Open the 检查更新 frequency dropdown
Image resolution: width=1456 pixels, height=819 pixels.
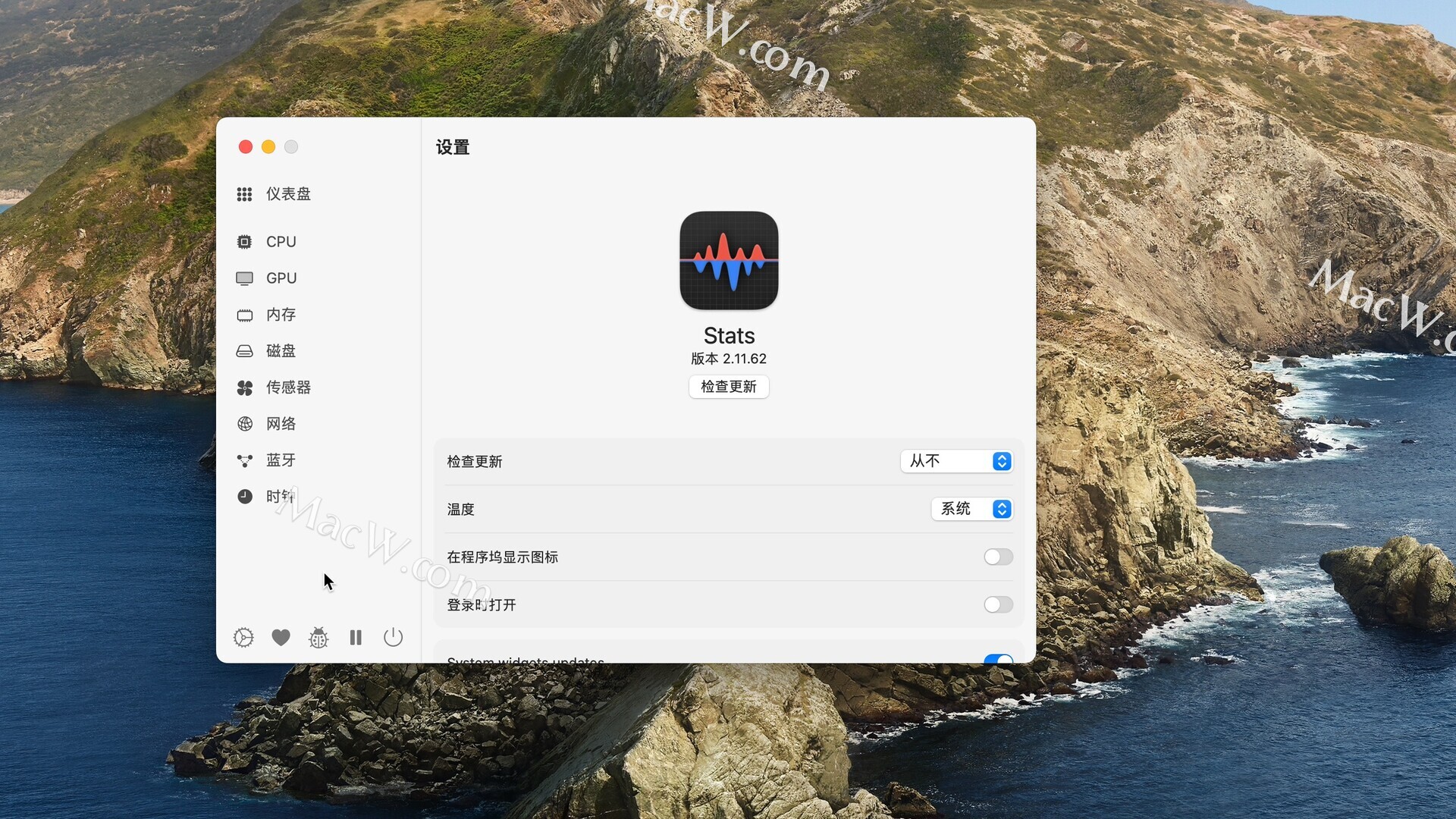[956, 461]
